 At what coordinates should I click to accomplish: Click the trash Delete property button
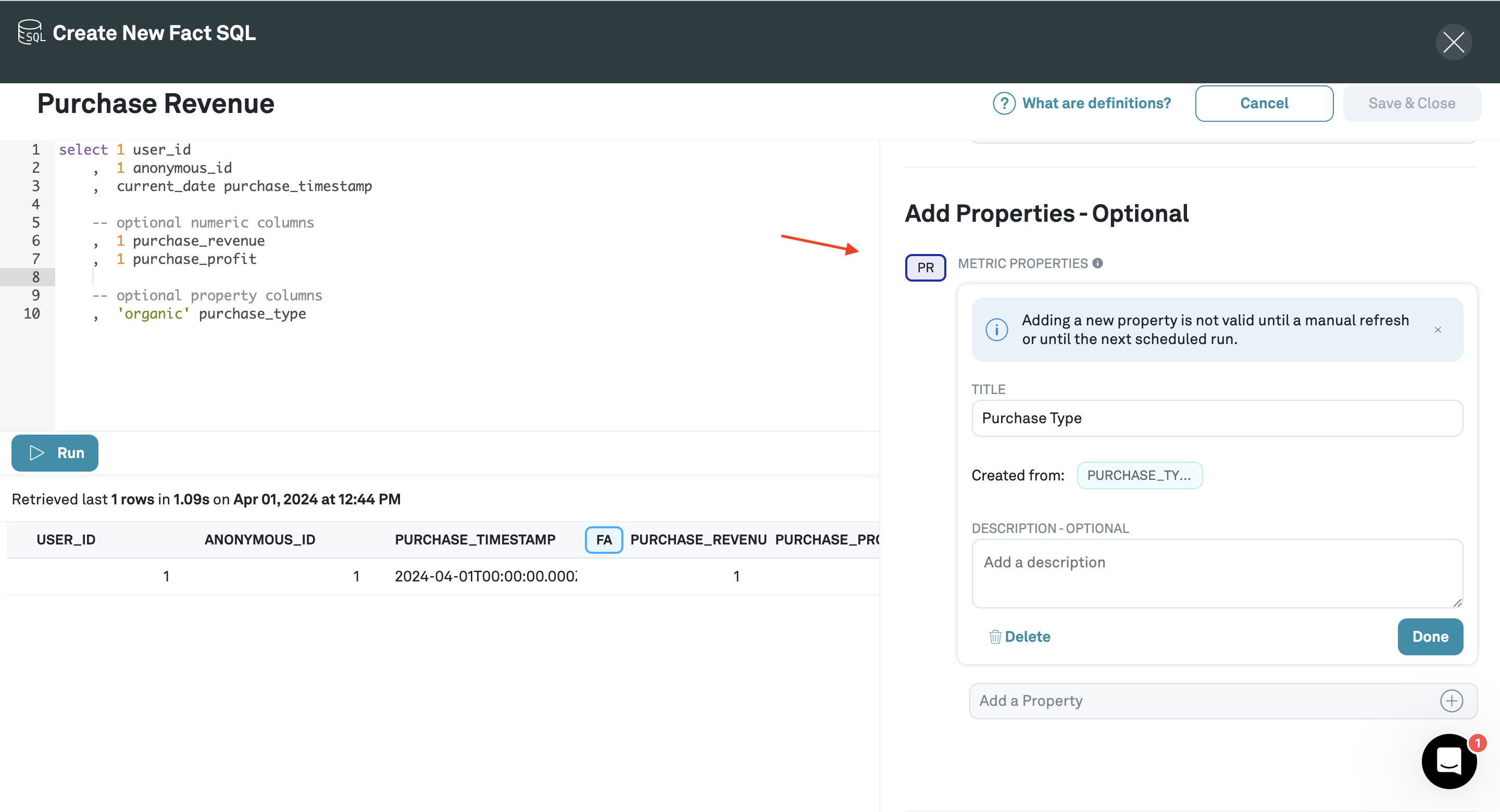click(1020, 637)
